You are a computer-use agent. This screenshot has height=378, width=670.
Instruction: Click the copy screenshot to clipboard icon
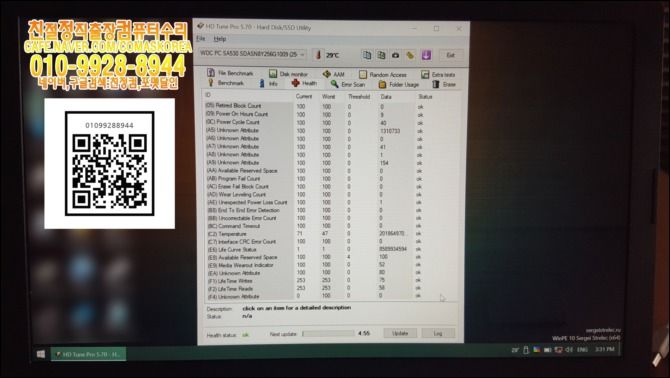click(381, 55)
